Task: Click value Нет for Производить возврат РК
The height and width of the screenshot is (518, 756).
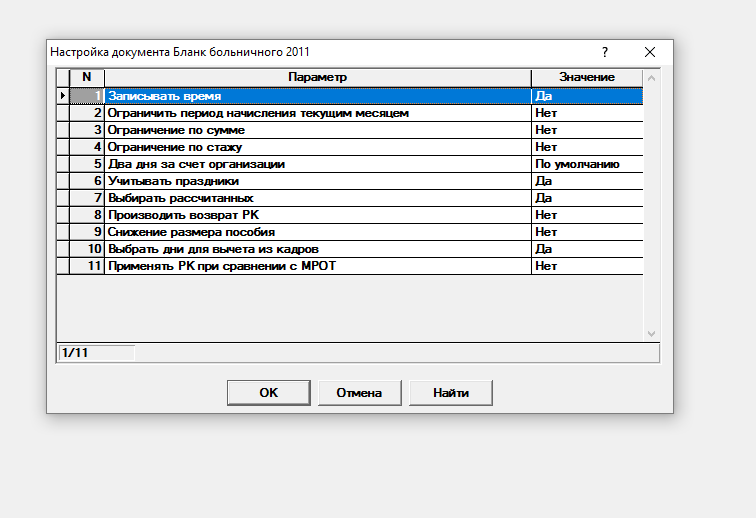Action: click(587, 215)
